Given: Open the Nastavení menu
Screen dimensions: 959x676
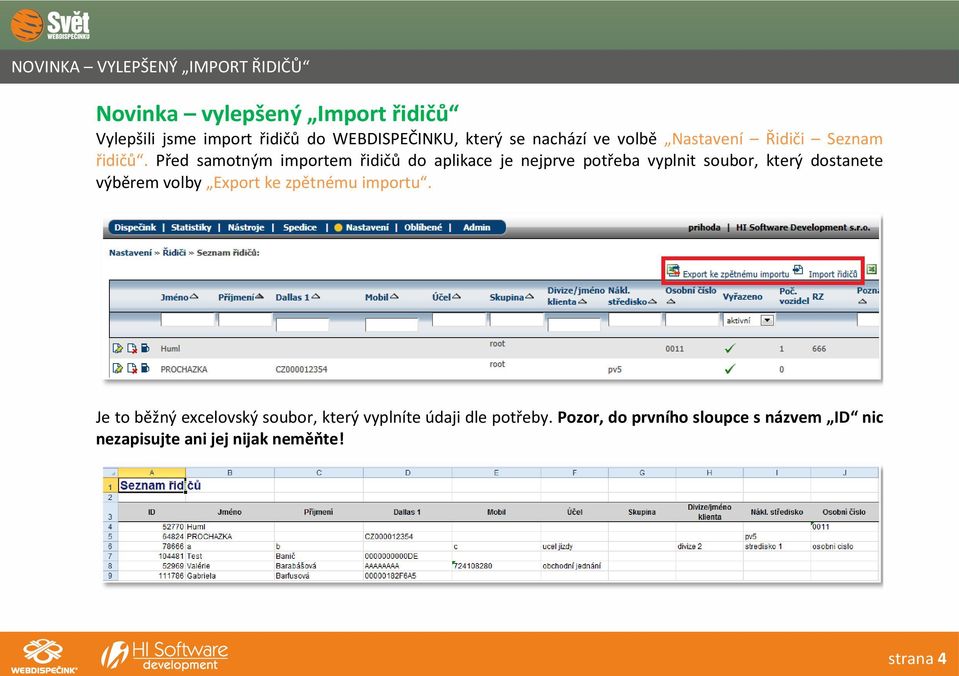Looking at the screenshot, I should [x=367, y=228].
